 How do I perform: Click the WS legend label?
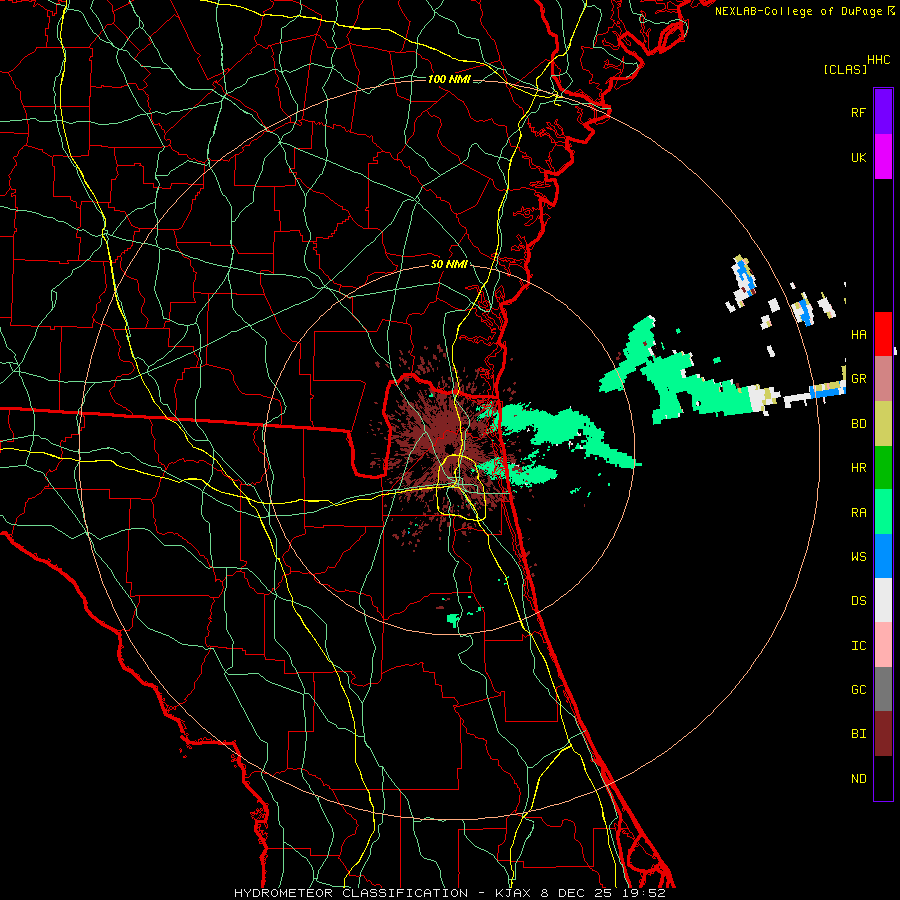tap(858, 557)
